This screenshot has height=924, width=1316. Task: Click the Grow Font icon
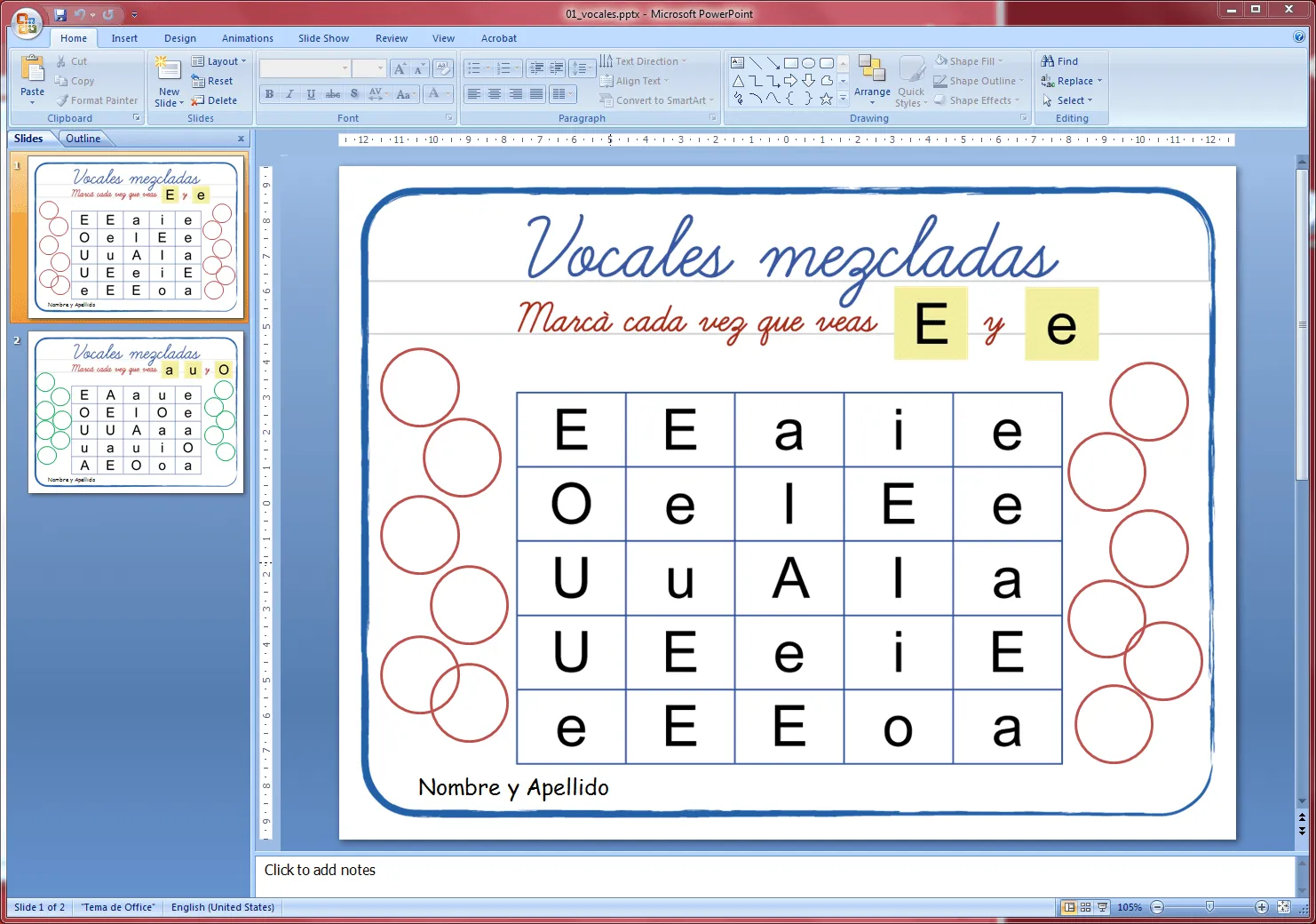(x=400, y=68)
